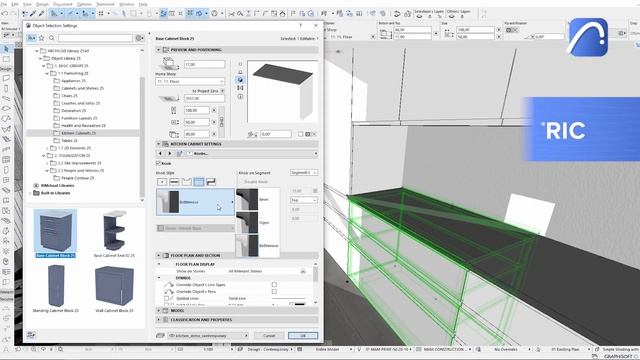Select the Wall Cabinet Block 25 thumbnail
640x360 pixels.
point(114,288)
